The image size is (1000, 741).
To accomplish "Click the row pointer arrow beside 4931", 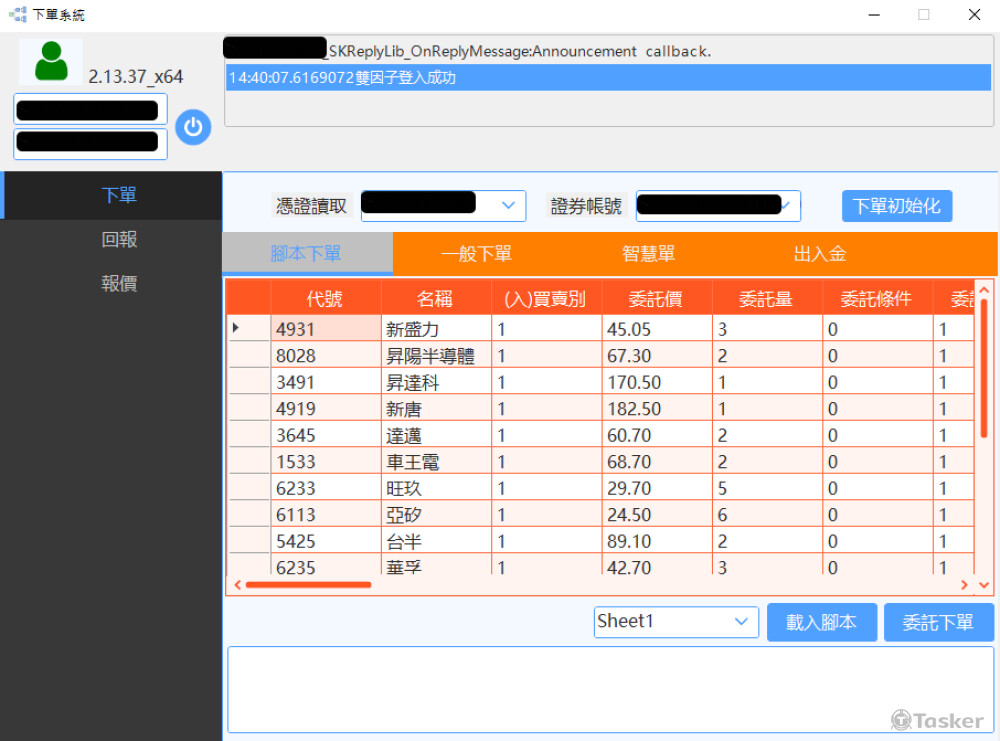I will click(236, 328).
